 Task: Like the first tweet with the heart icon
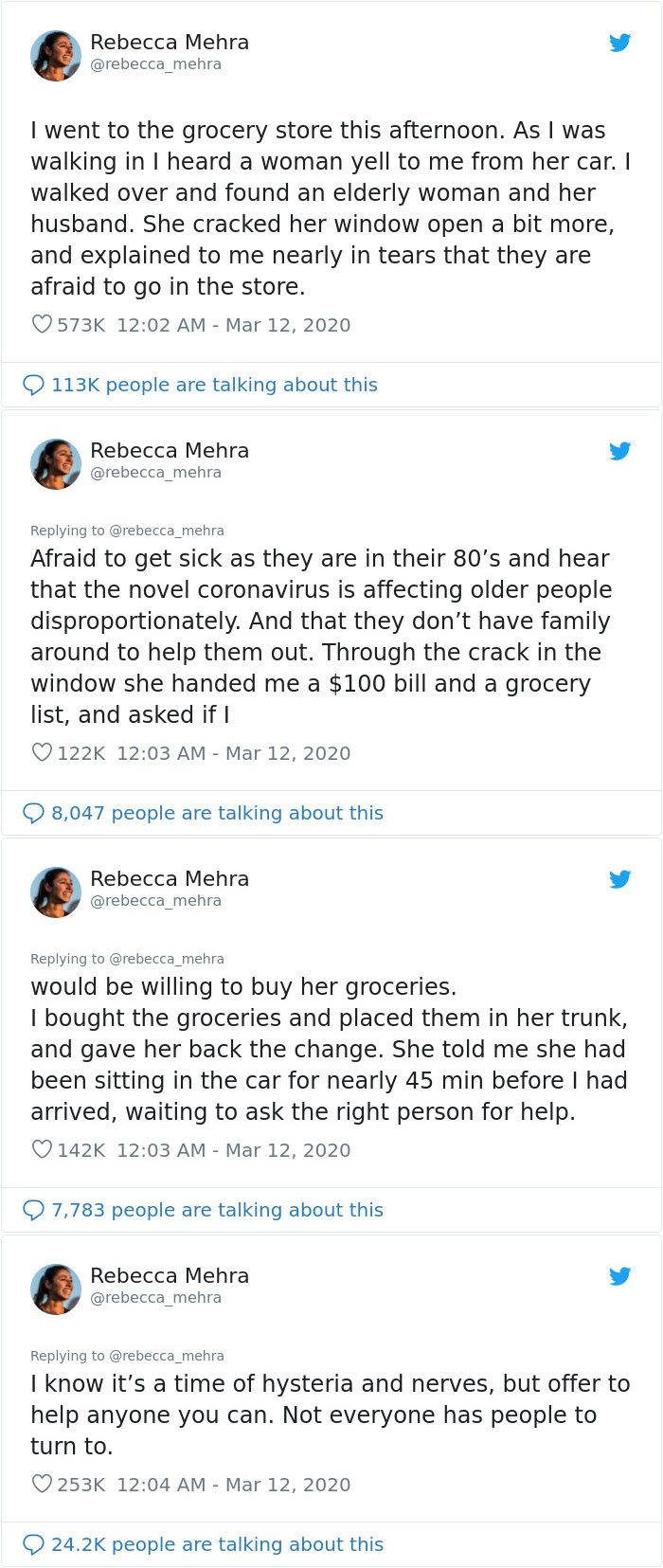42,324
